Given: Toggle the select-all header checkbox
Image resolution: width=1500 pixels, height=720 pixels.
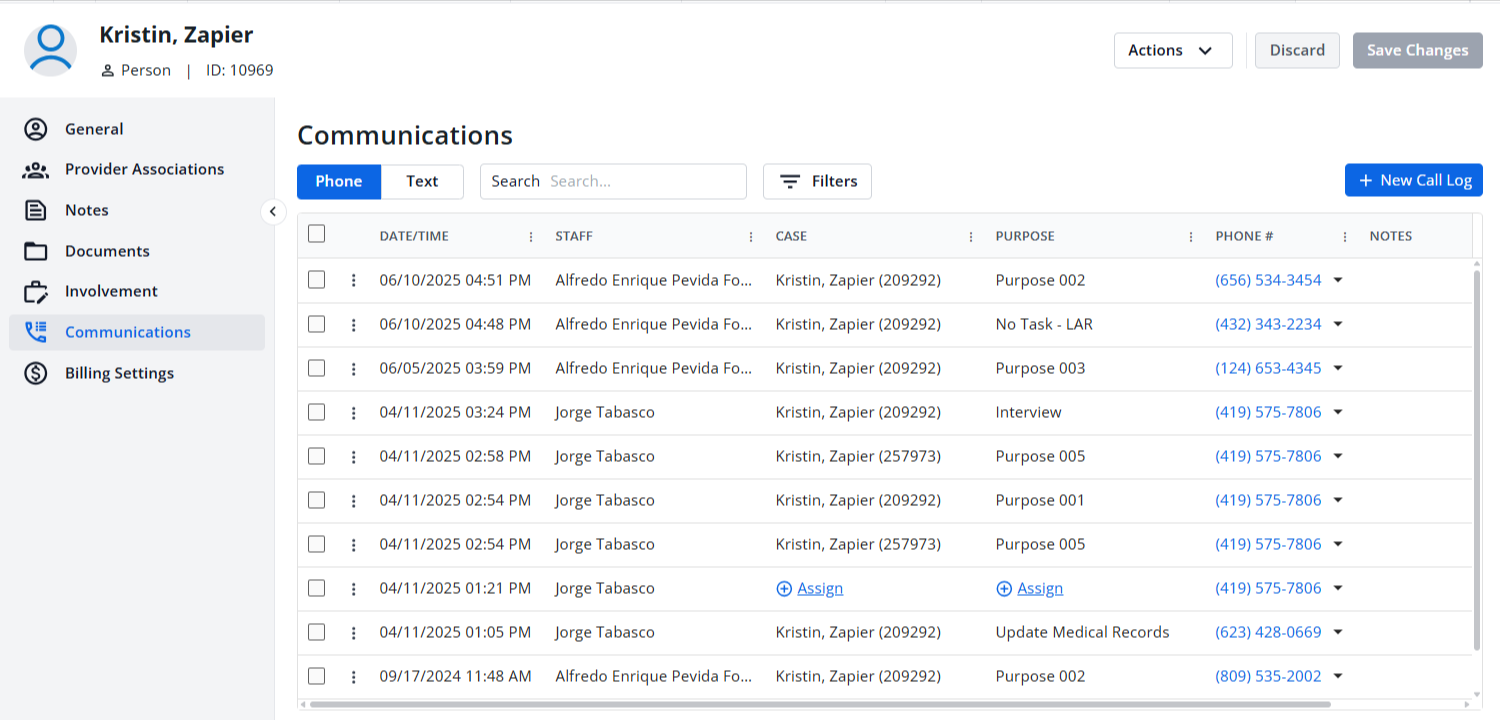Looking at the screenshot, I should click(317, 234).
